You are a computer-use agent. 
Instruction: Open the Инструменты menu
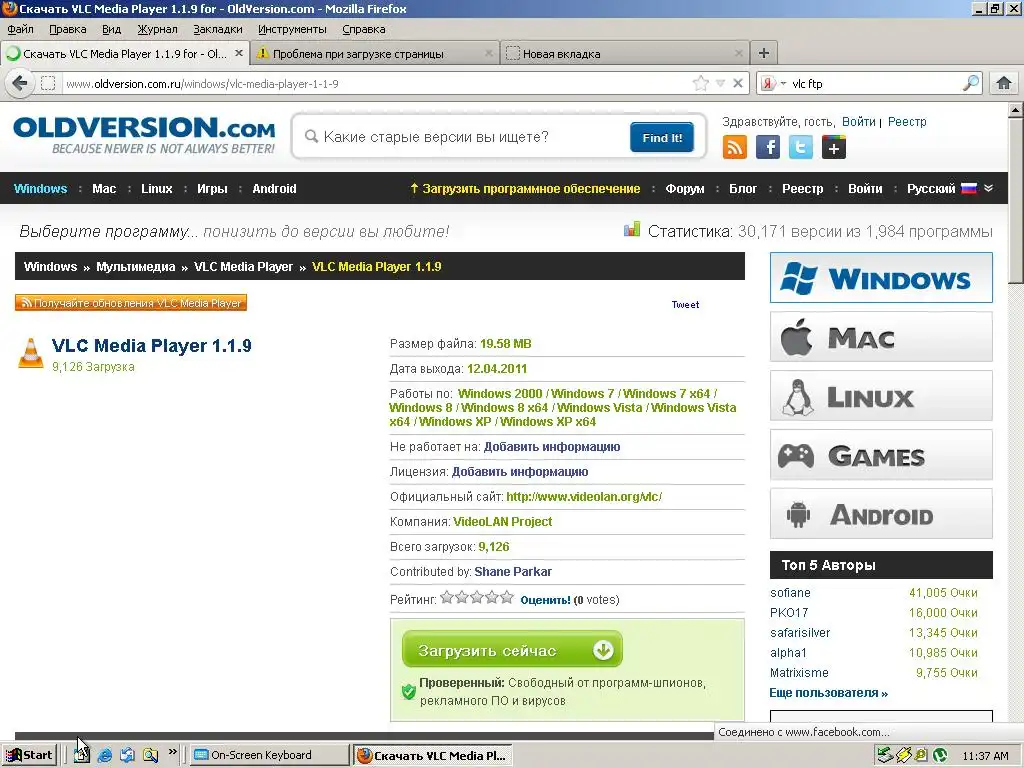pyautogui.click(x=292, y=29)
